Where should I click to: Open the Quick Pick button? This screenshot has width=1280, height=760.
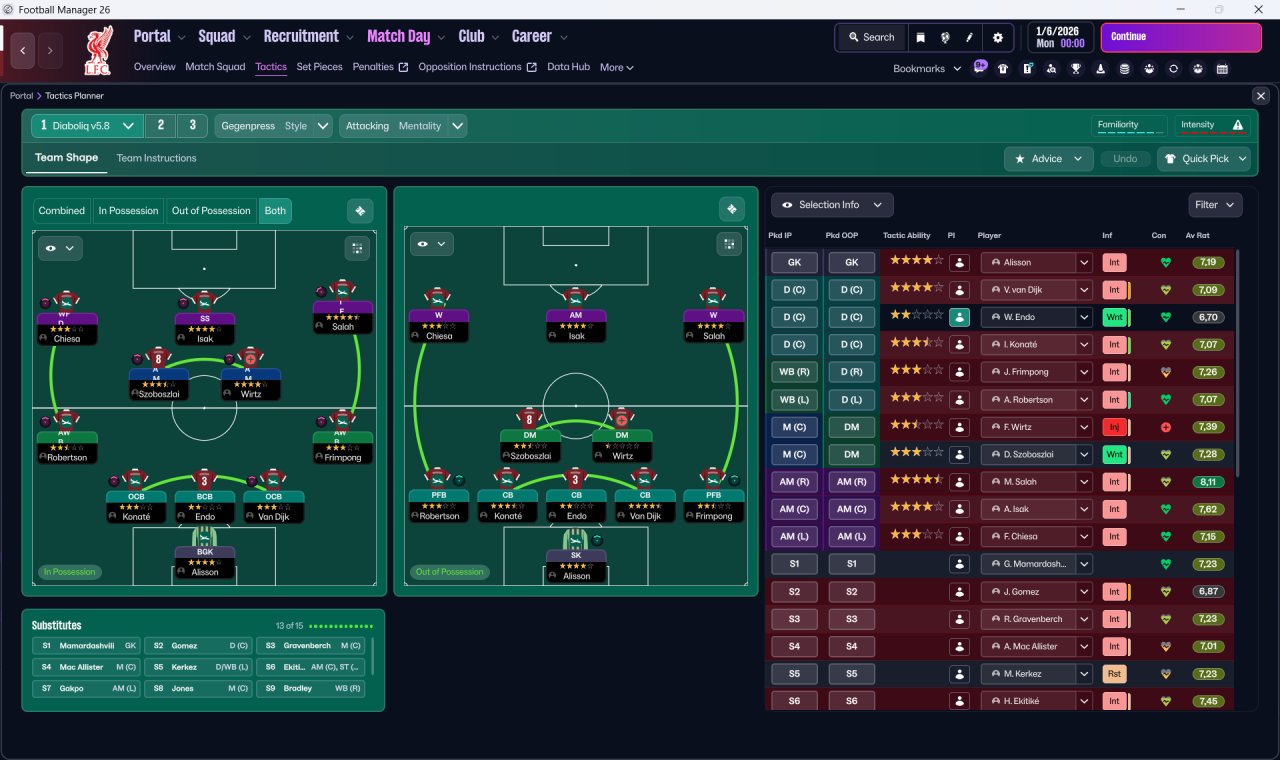[x=1204, y=158]
